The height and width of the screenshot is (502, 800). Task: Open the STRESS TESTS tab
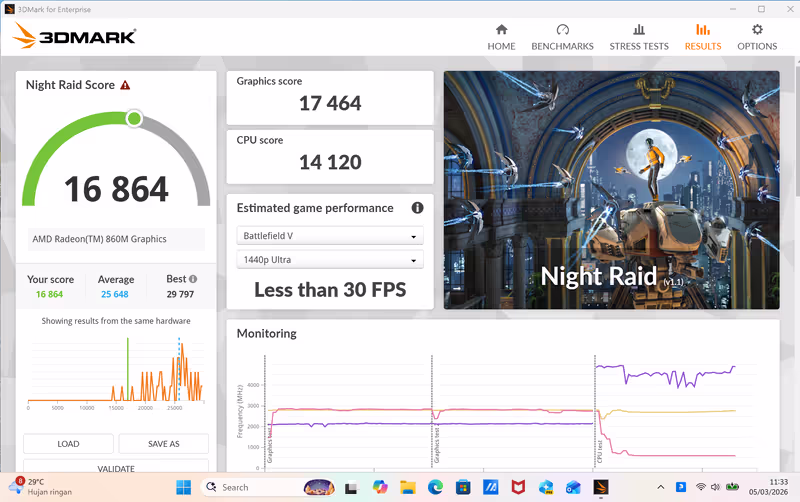[x=639, y=38]
